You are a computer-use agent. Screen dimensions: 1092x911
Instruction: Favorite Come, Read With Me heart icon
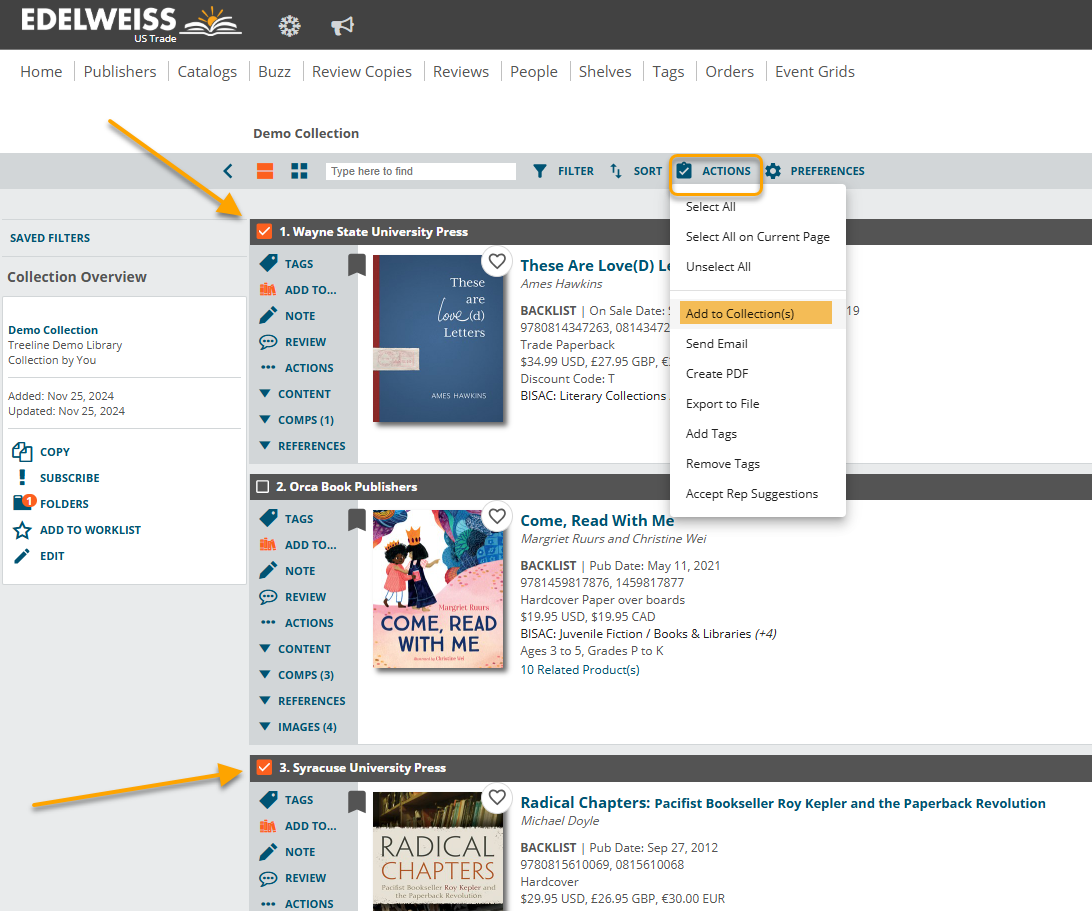[497, 517]
